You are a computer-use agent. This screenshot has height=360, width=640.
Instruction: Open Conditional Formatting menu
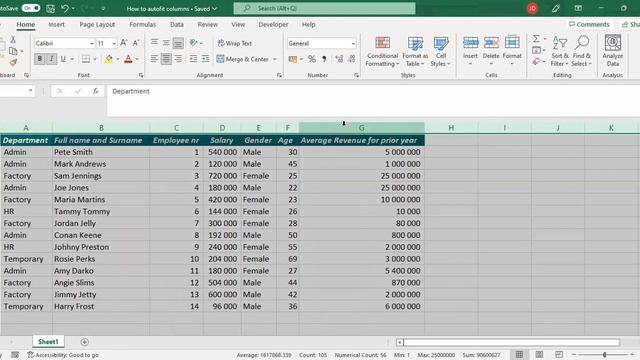click(382, 51)
